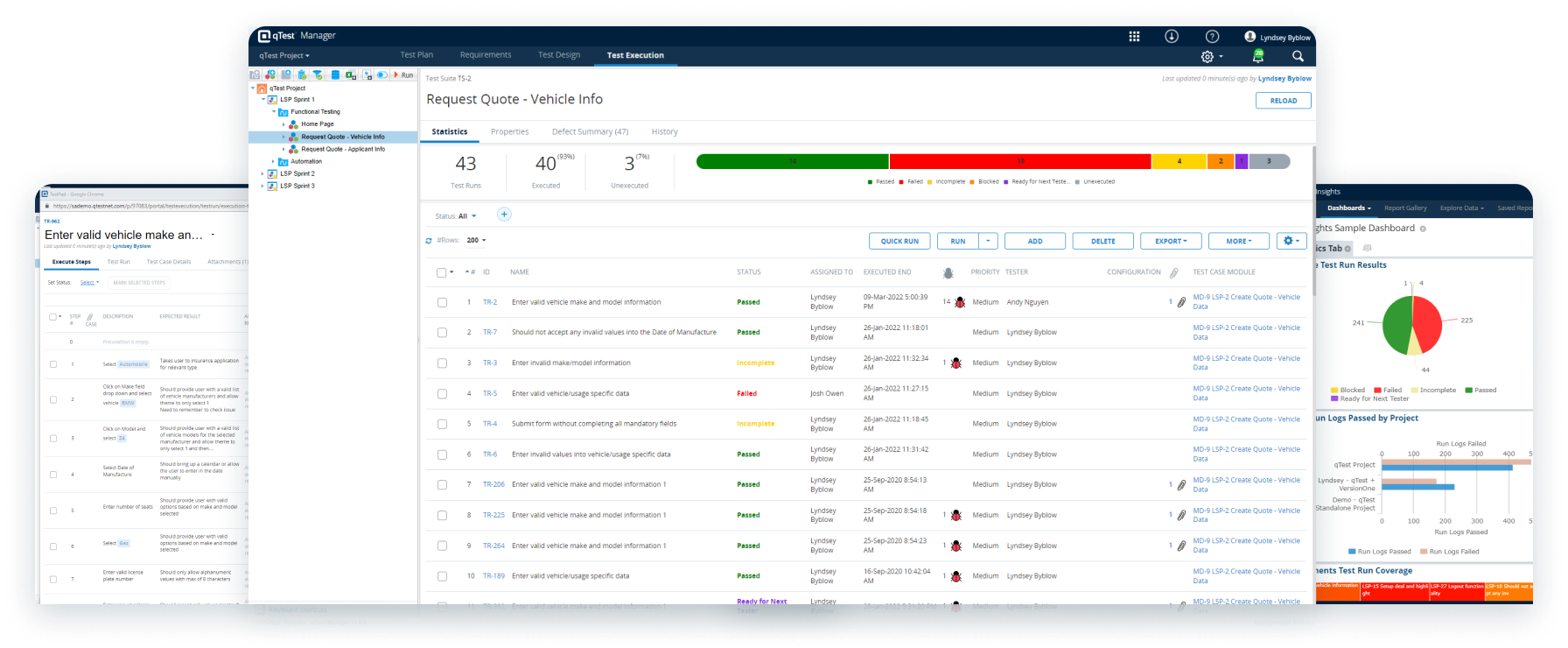Select Request Quote - Applicant Info in tree
1568x648 pixels.
343,150
